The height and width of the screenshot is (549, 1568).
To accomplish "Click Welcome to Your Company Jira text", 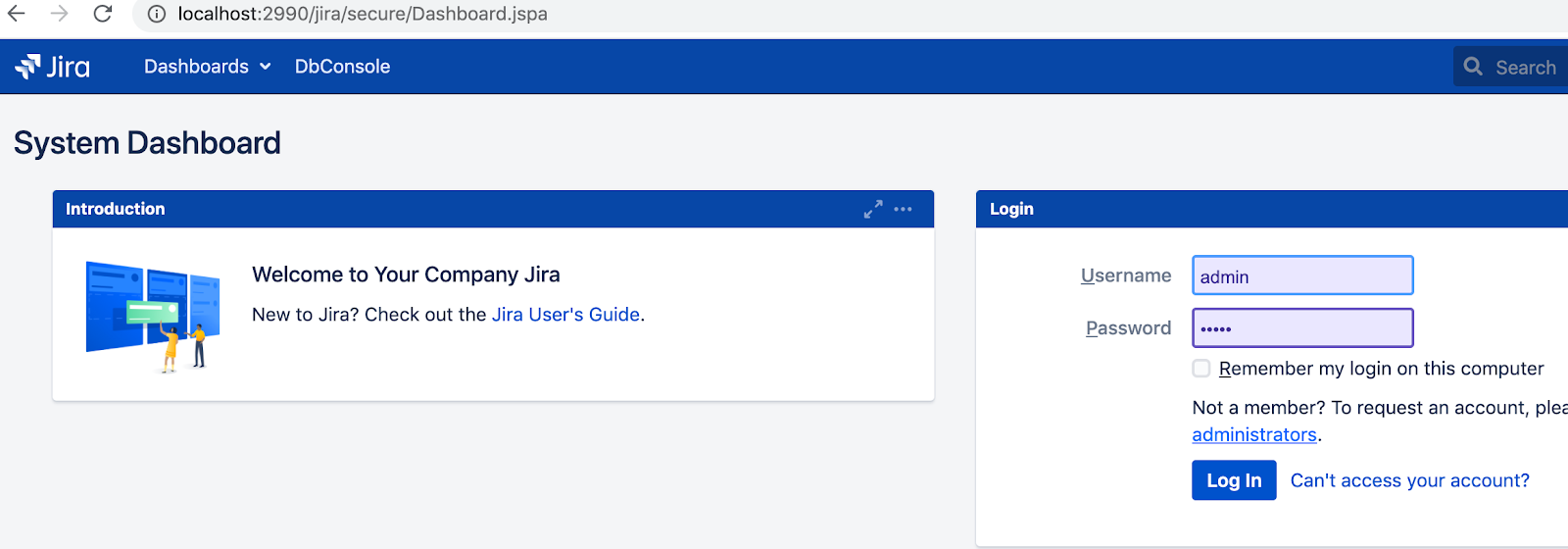I will [x=406, y=274].
